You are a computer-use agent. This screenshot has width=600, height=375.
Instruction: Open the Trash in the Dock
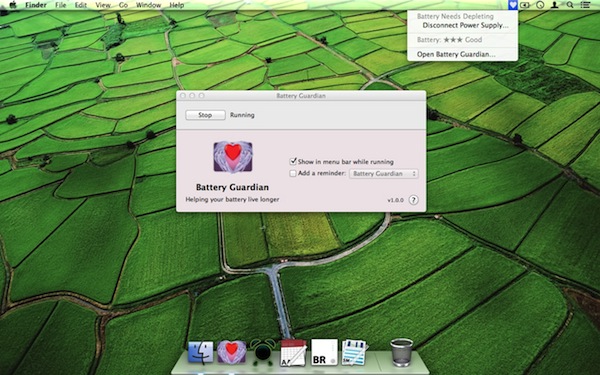[401, 352]
